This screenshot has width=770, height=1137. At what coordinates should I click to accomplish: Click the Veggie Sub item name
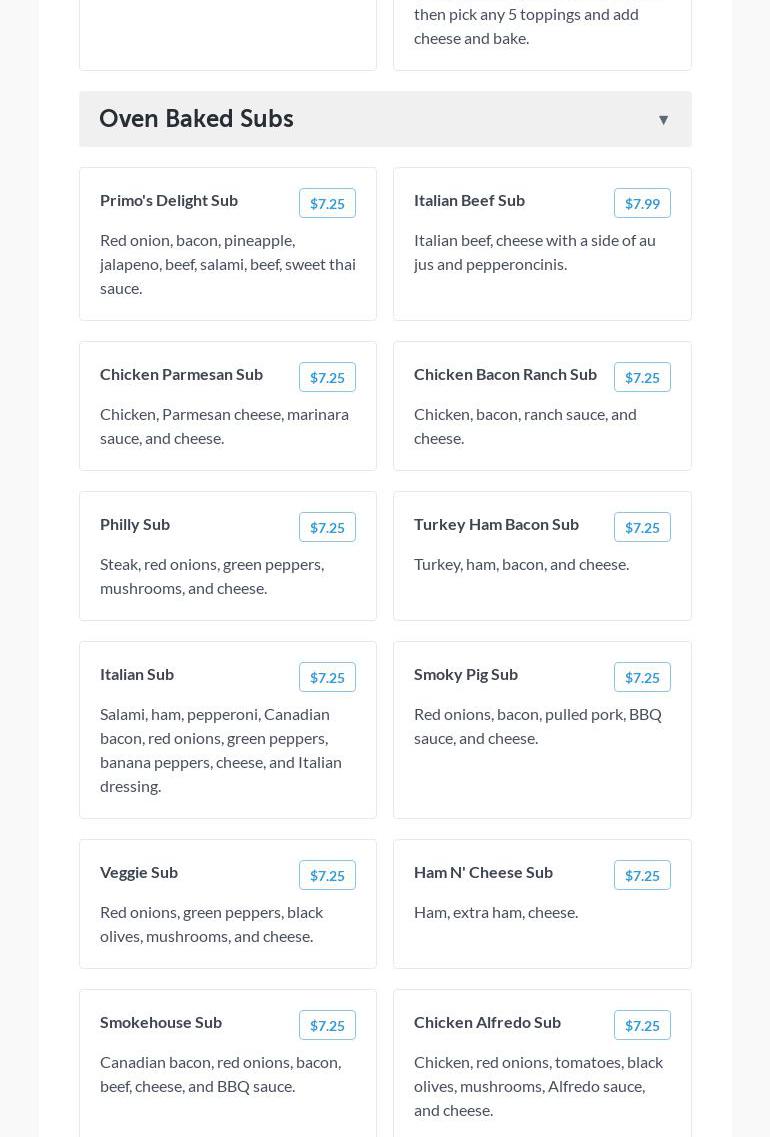tap(139, 872)
